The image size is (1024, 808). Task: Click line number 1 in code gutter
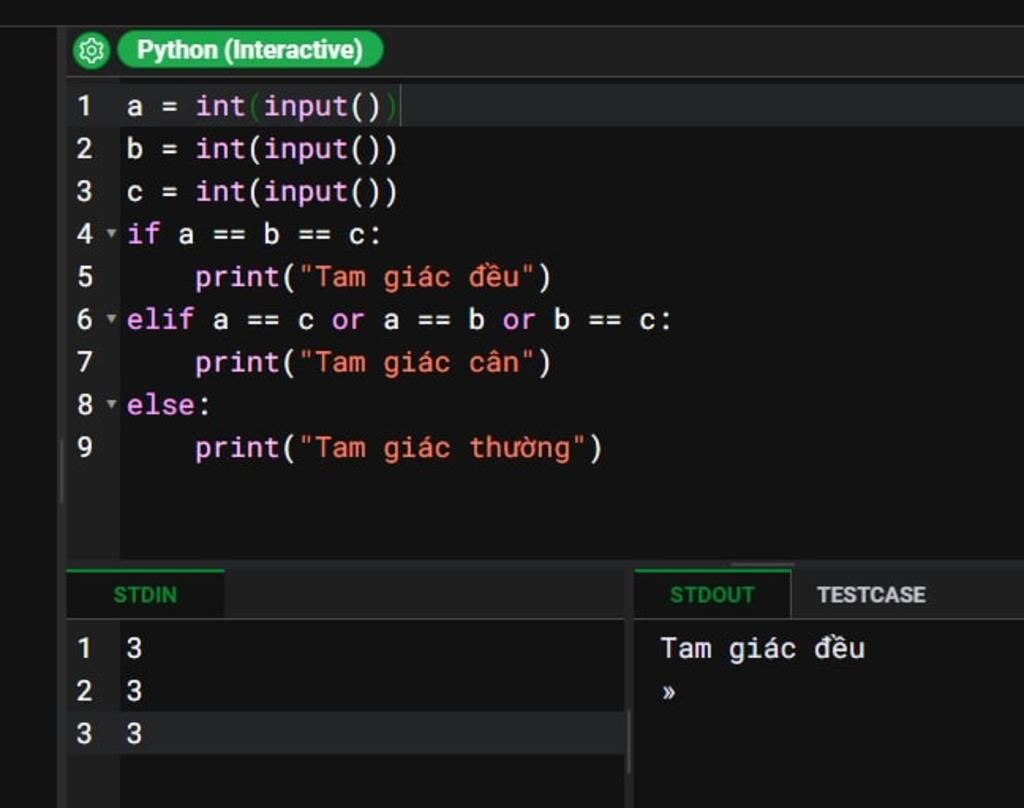[x=84, y=106]
